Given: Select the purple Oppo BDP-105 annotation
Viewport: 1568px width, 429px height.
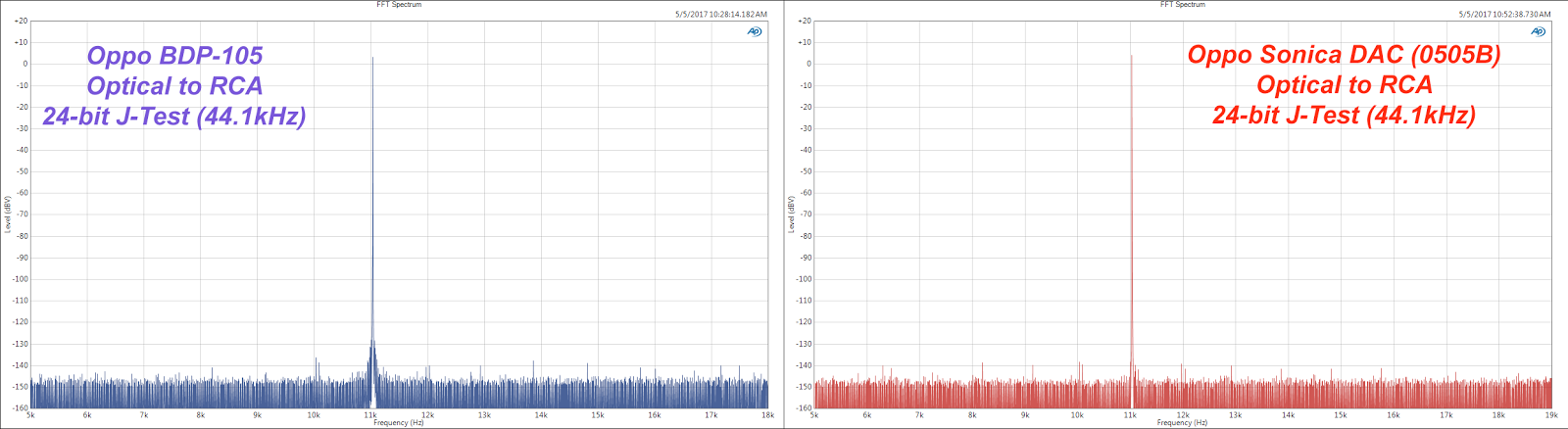Looking at the screenshot, I should pyautogui.click(x=175, y=56).
